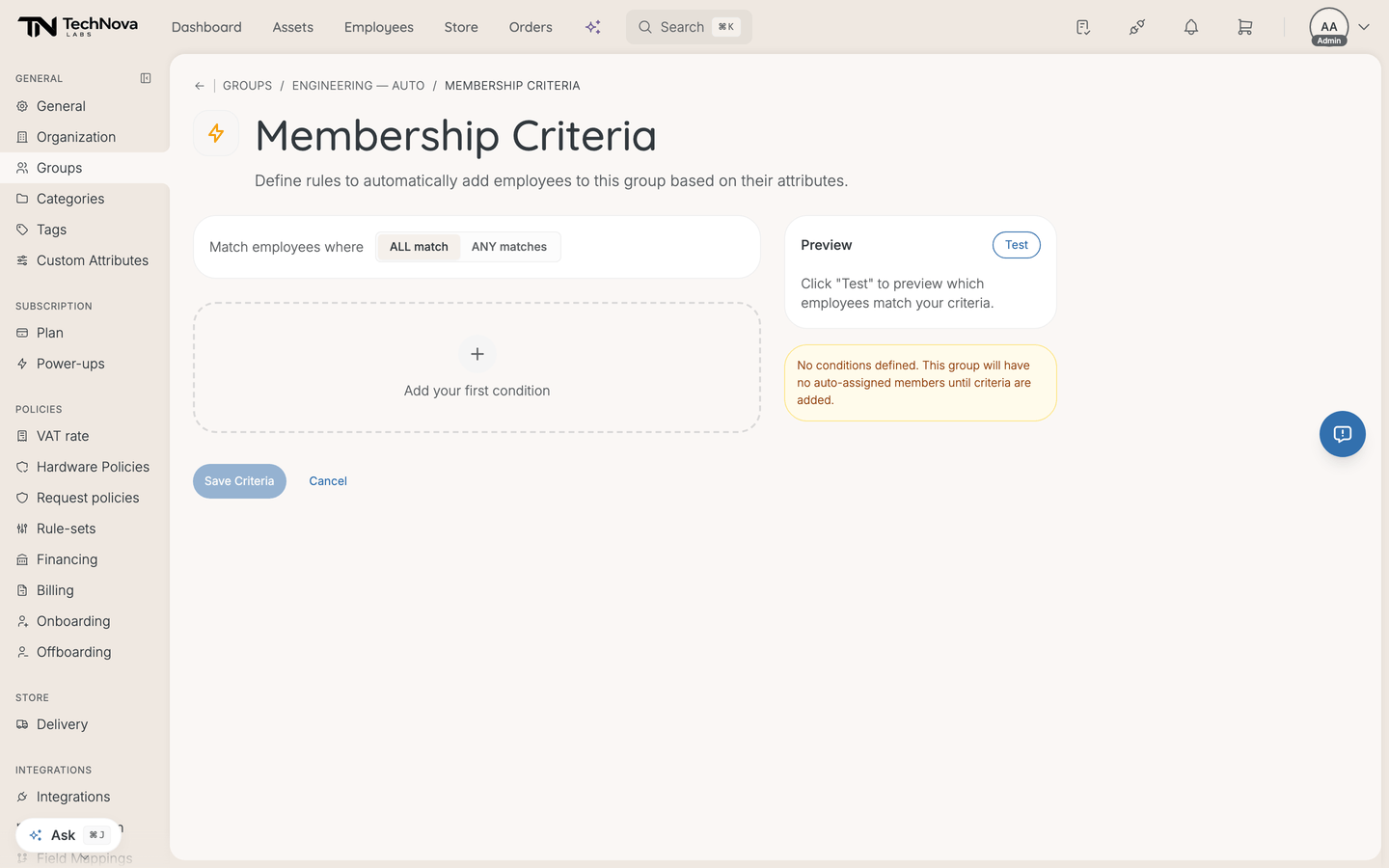Select Groups in sidebar
The image size is (1389, 868).
[x=85, y=168]
